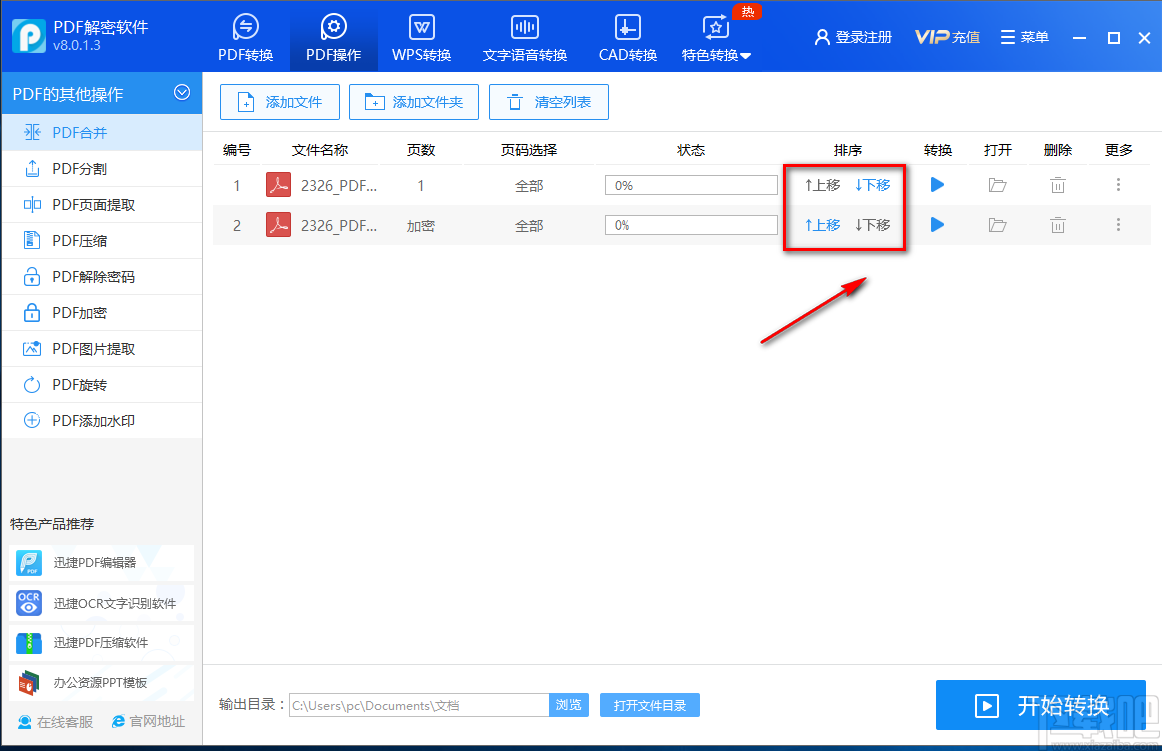This screenshot has width=1162, height=751.
Task: Open 迅捷OCR文字识别软件 from recommended products
Action: 101,603
